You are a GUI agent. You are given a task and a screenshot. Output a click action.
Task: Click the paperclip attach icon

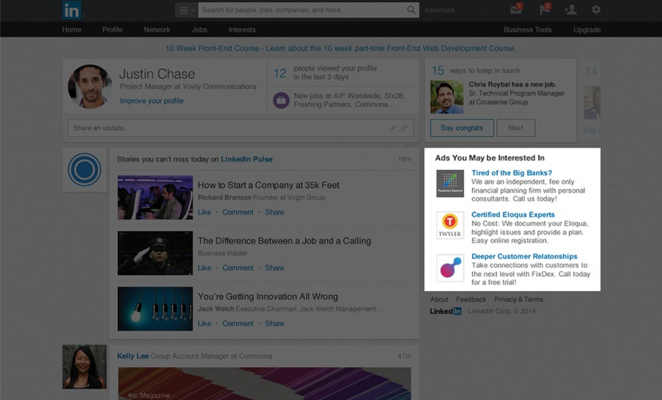click(x=404, y=128)
